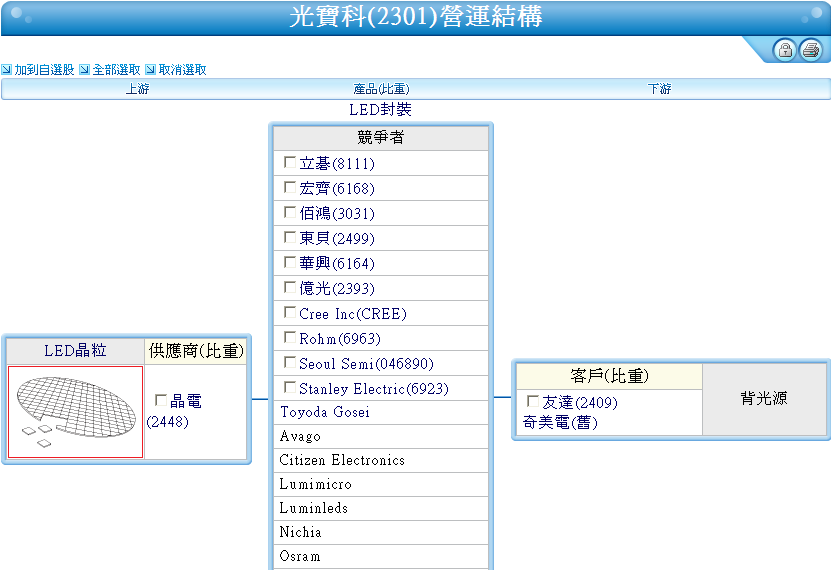
Task: Open the 華興(6164) competitor link
Action: pyautogui.click(x=337, y=263)
